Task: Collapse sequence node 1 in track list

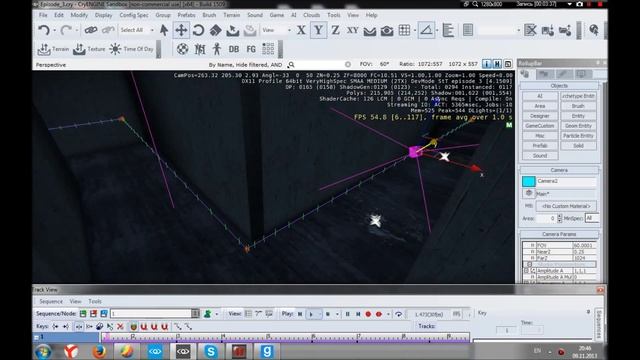Action: [36, 337]
